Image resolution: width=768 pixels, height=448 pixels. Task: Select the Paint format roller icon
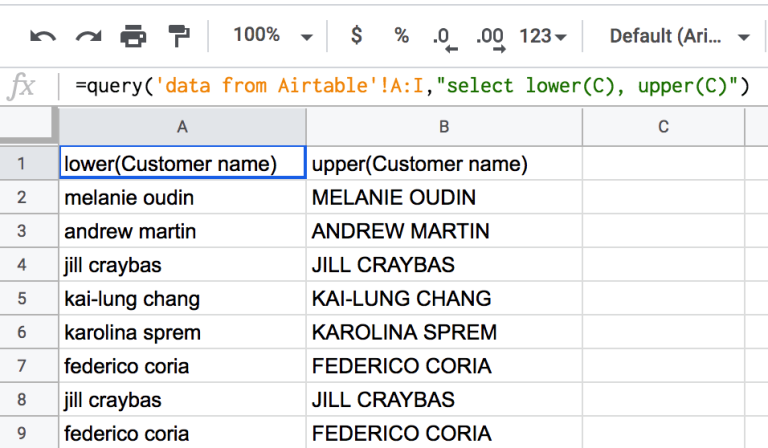[179, 37]
